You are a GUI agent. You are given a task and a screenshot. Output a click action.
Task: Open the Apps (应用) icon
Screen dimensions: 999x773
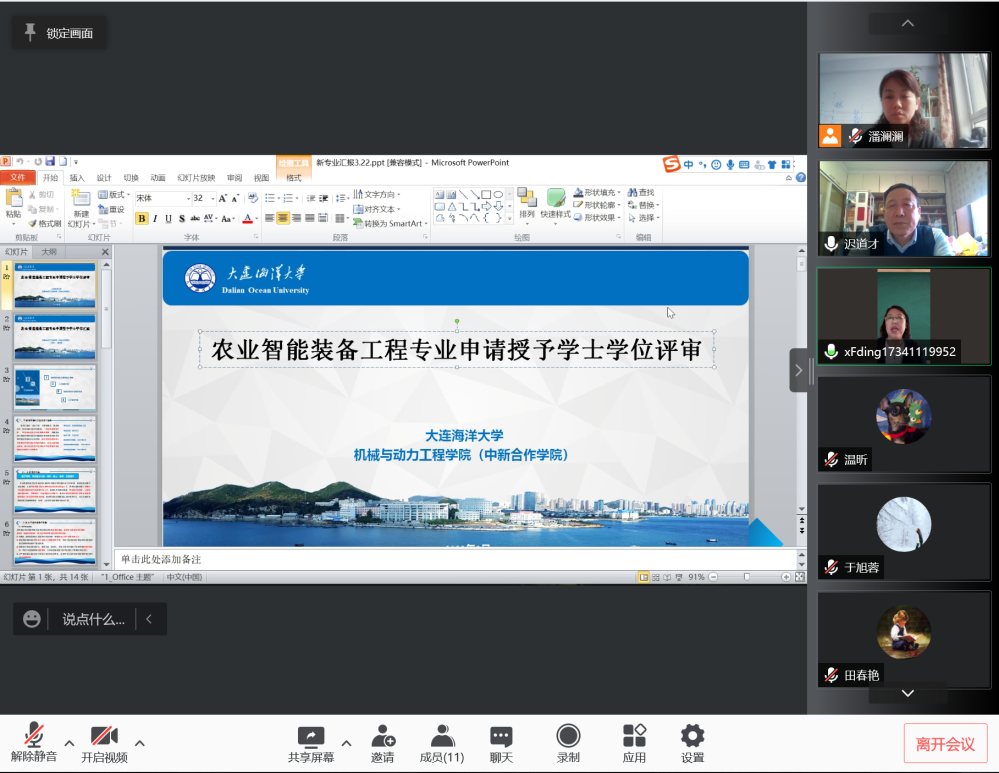[x=634, y=737]
